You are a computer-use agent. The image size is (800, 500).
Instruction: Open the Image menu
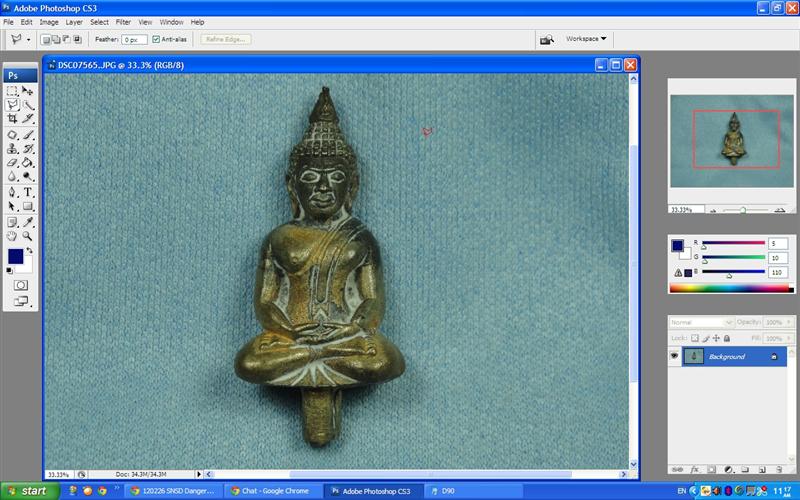48,21
